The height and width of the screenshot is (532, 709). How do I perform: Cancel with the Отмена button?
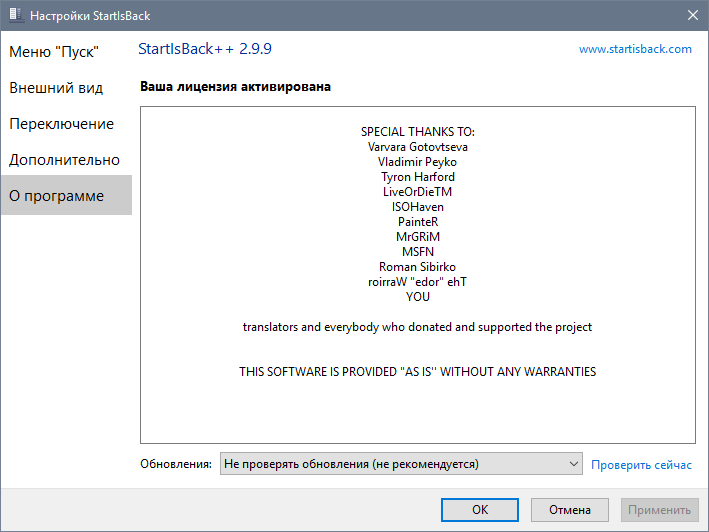click(x=570, y=510)
